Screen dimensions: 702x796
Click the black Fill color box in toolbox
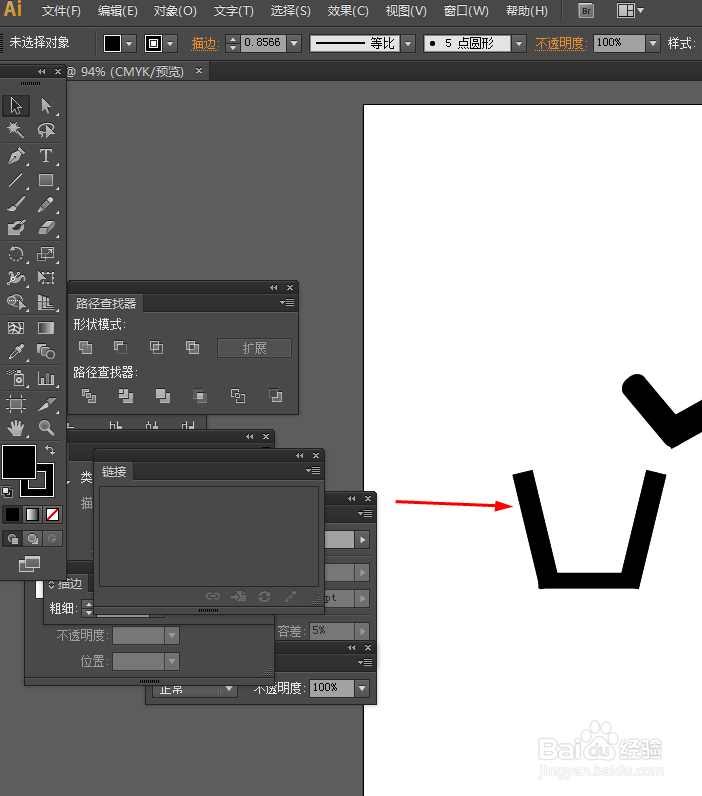coord(19,461)
